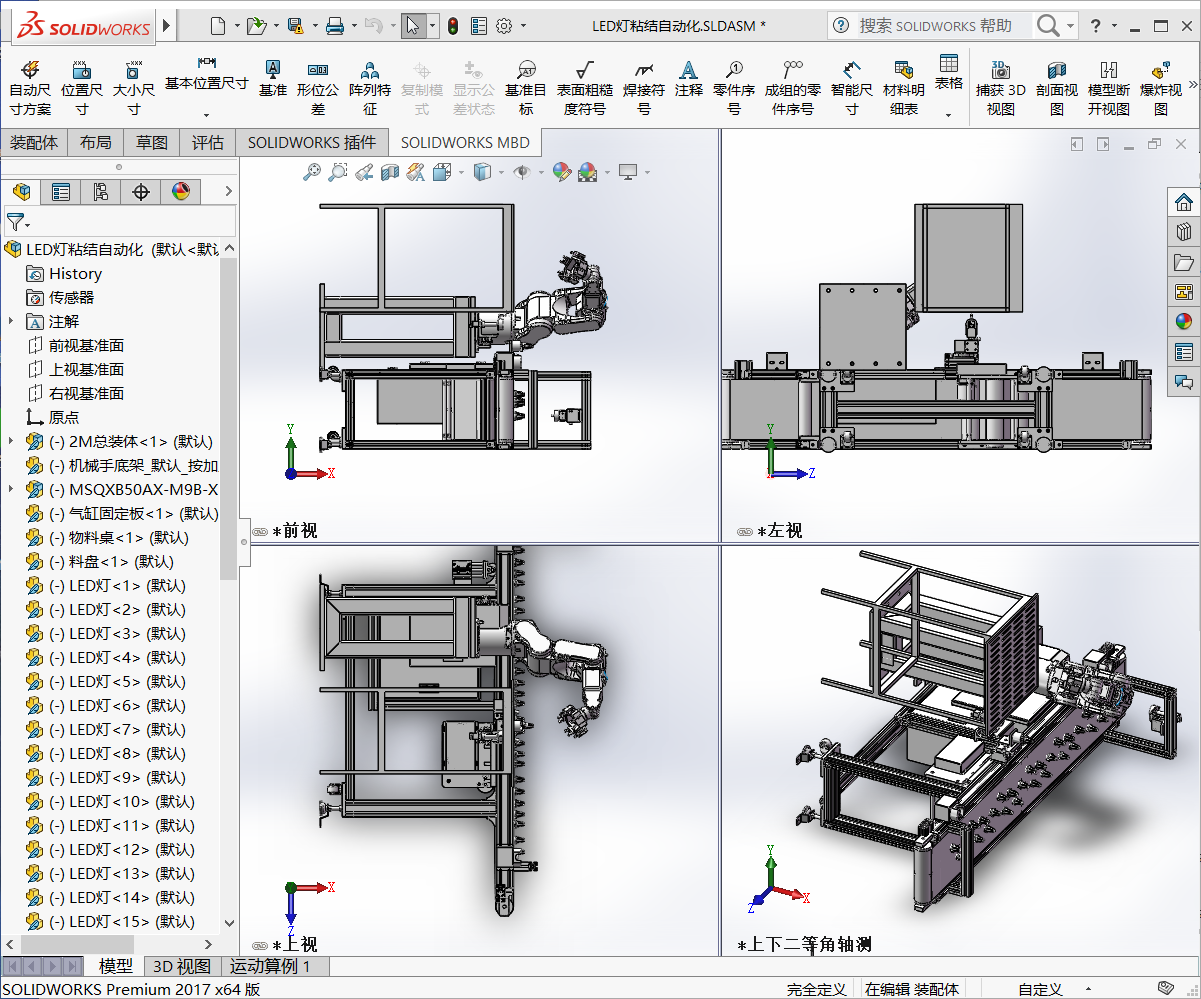Switch to the 布局 (Layout) ribbon tab
This screenshot has width=1201, height=999.
pos(96,142)
